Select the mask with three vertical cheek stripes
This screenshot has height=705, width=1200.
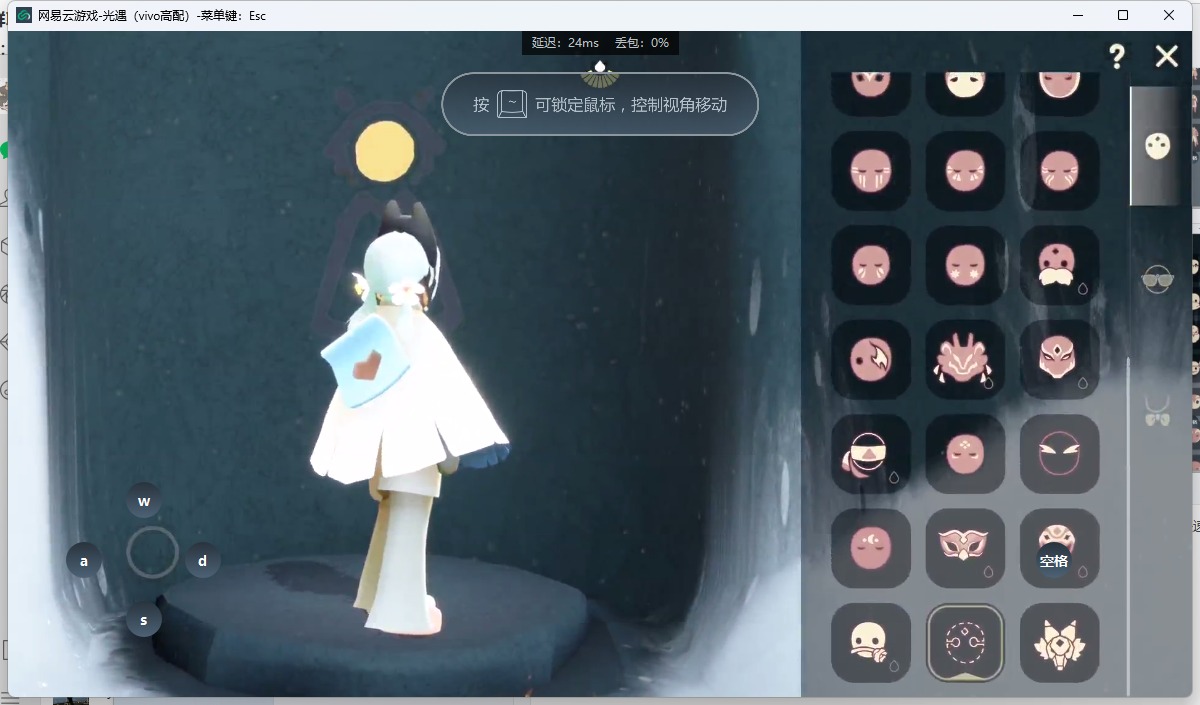pyautogui.click(x=871, y=171)
